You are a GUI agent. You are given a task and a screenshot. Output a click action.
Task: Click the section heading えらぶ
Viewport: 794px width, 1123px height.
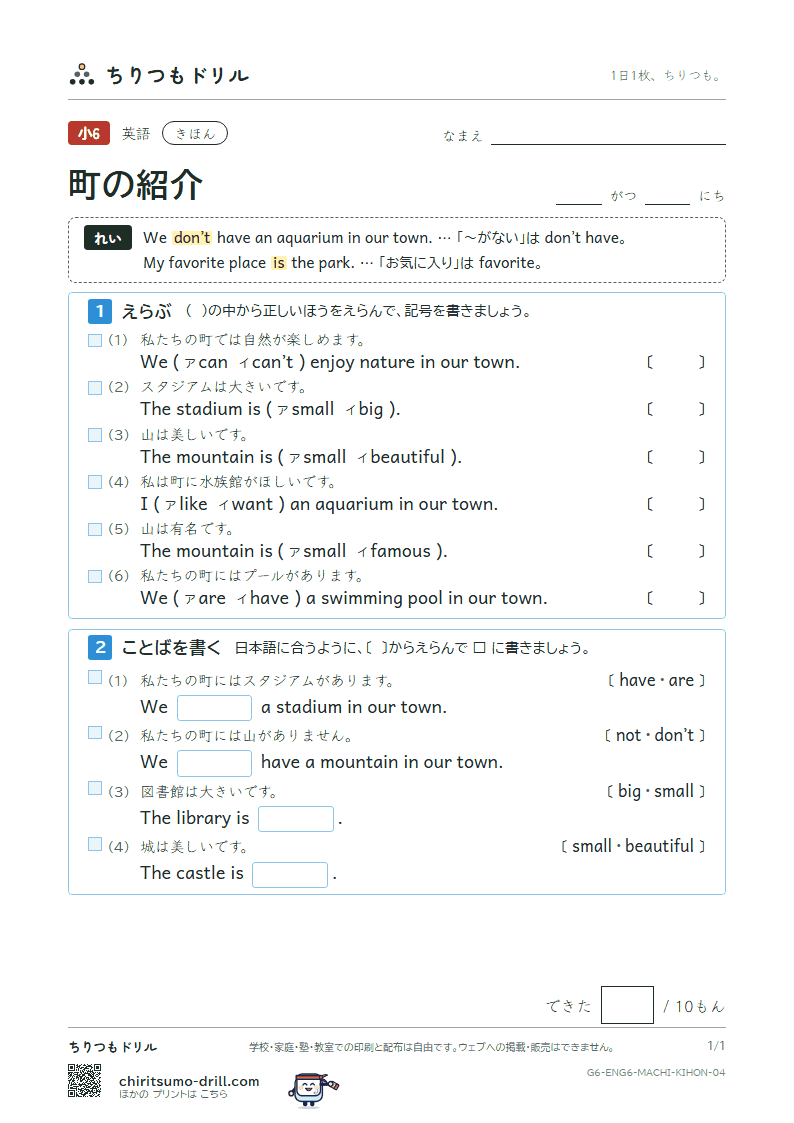147,312
